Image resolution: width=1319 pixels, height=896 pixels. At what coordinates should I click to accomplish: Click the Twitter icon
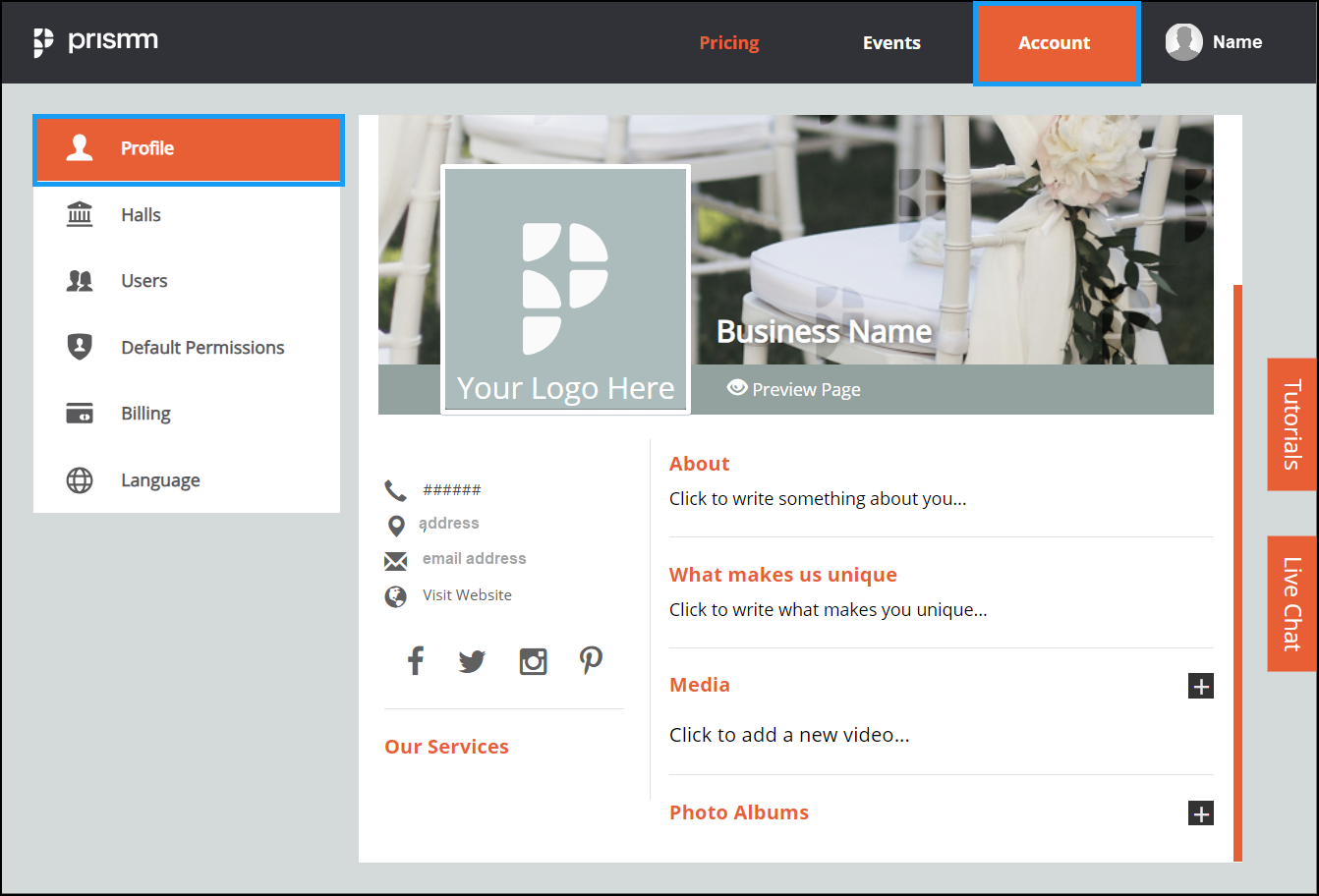pos(472,661)
